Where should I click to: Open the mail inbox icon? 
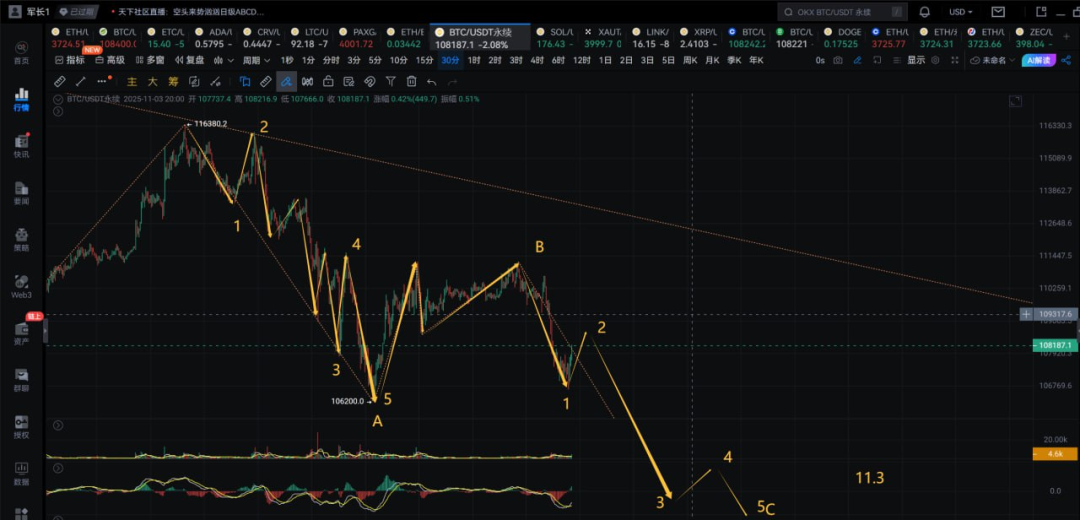[x=997, y=12]
